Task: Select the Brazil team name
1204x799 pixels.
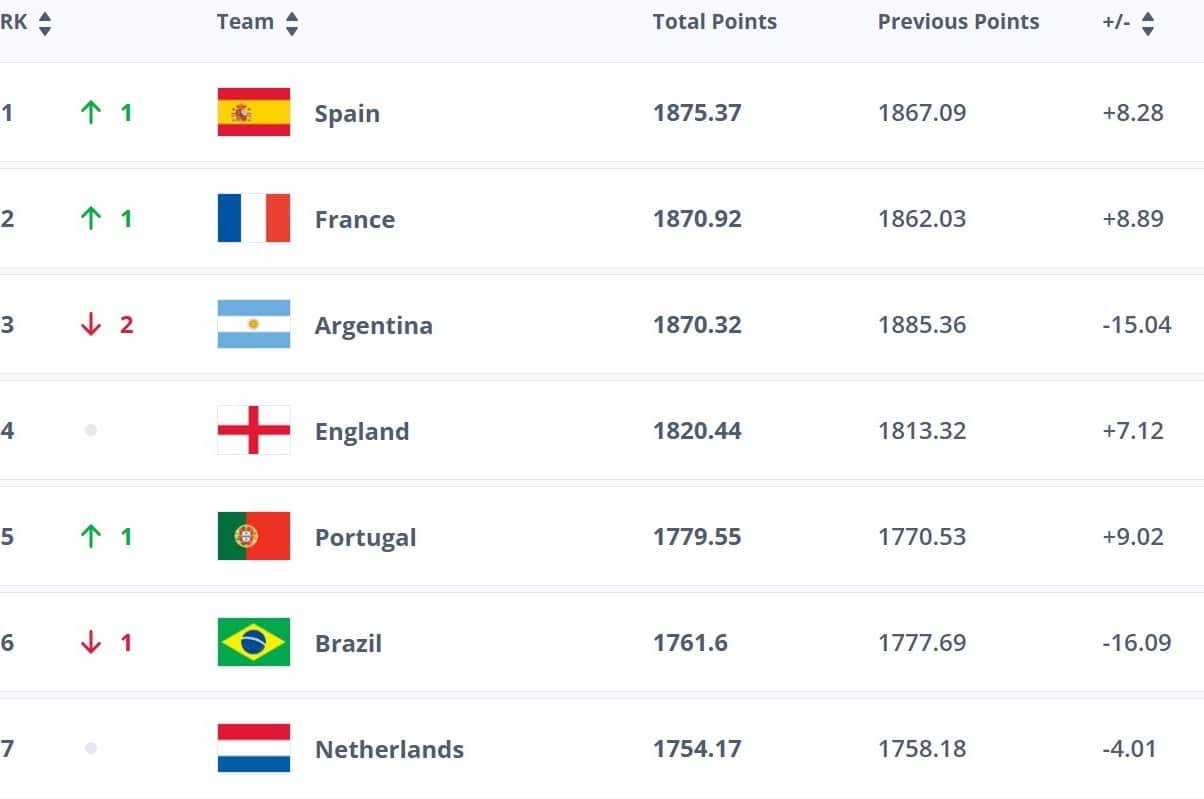Action: click(348, 644)
